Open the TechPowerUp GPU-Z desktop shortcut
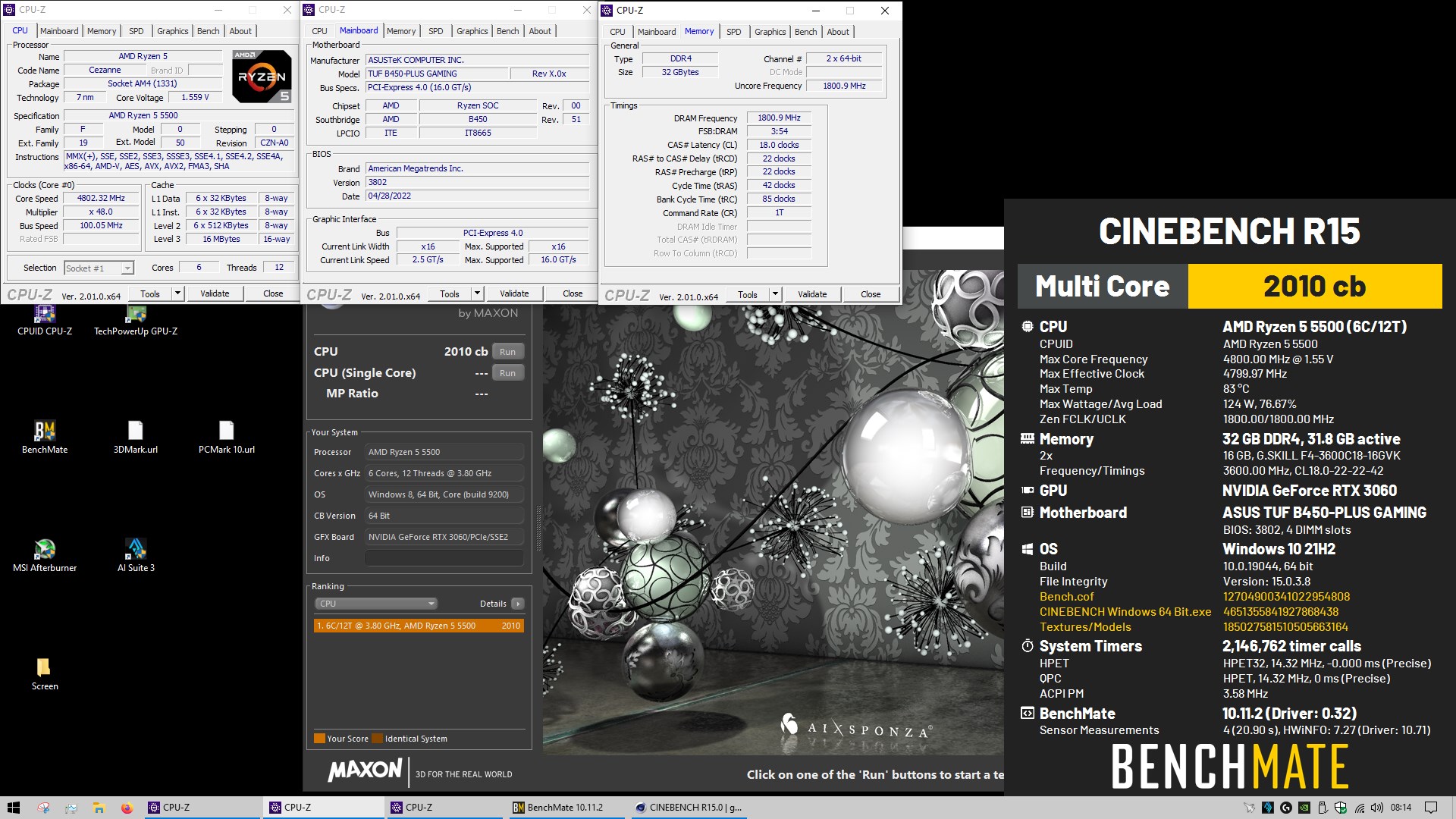The height and width of the screenshot is (819, 1456). [136, 321]
